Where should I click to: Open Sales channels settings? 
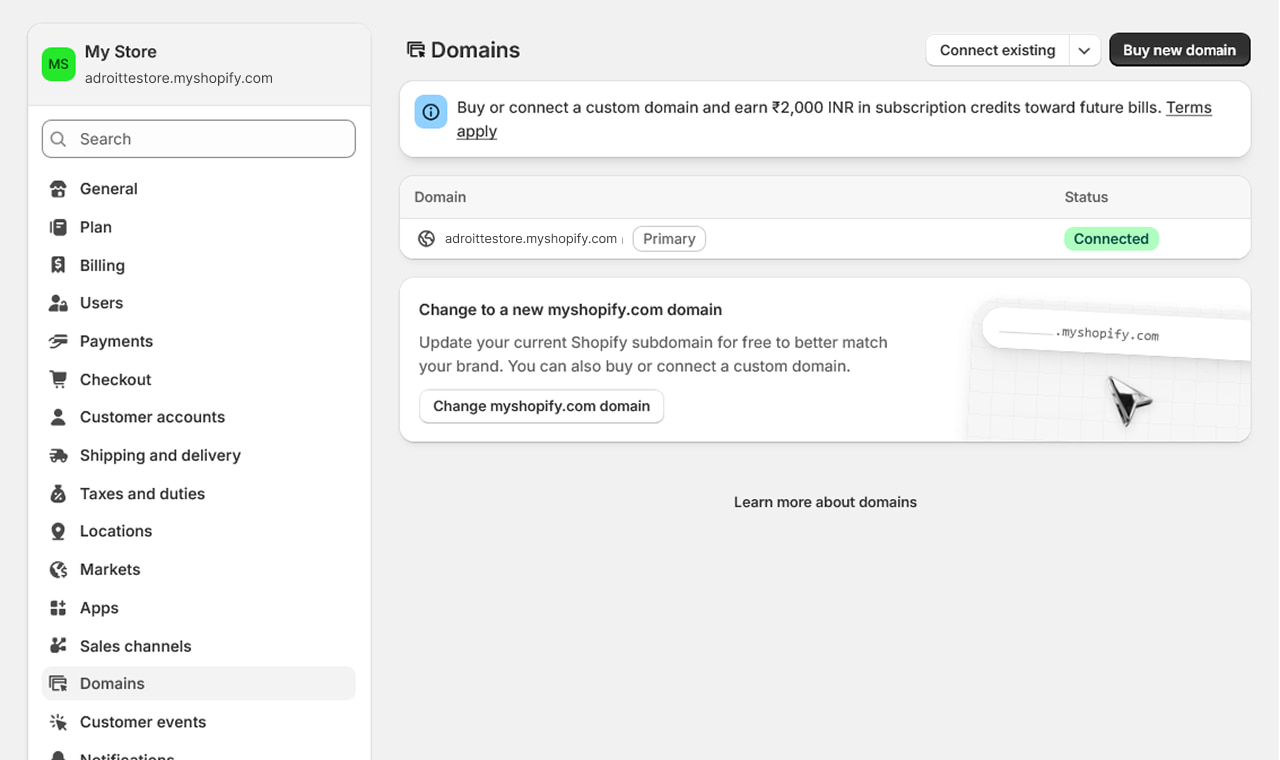[199, 645]
